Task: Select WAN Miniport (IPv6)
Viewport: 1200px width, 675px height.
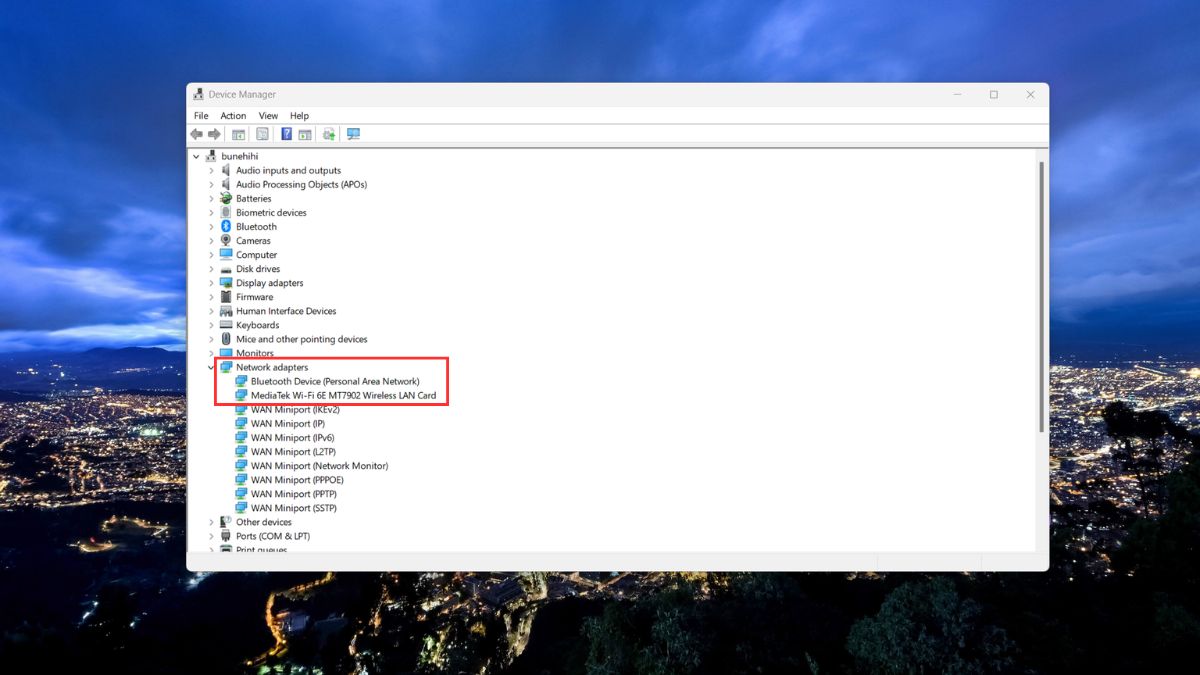Action: (x=292, y=438)
